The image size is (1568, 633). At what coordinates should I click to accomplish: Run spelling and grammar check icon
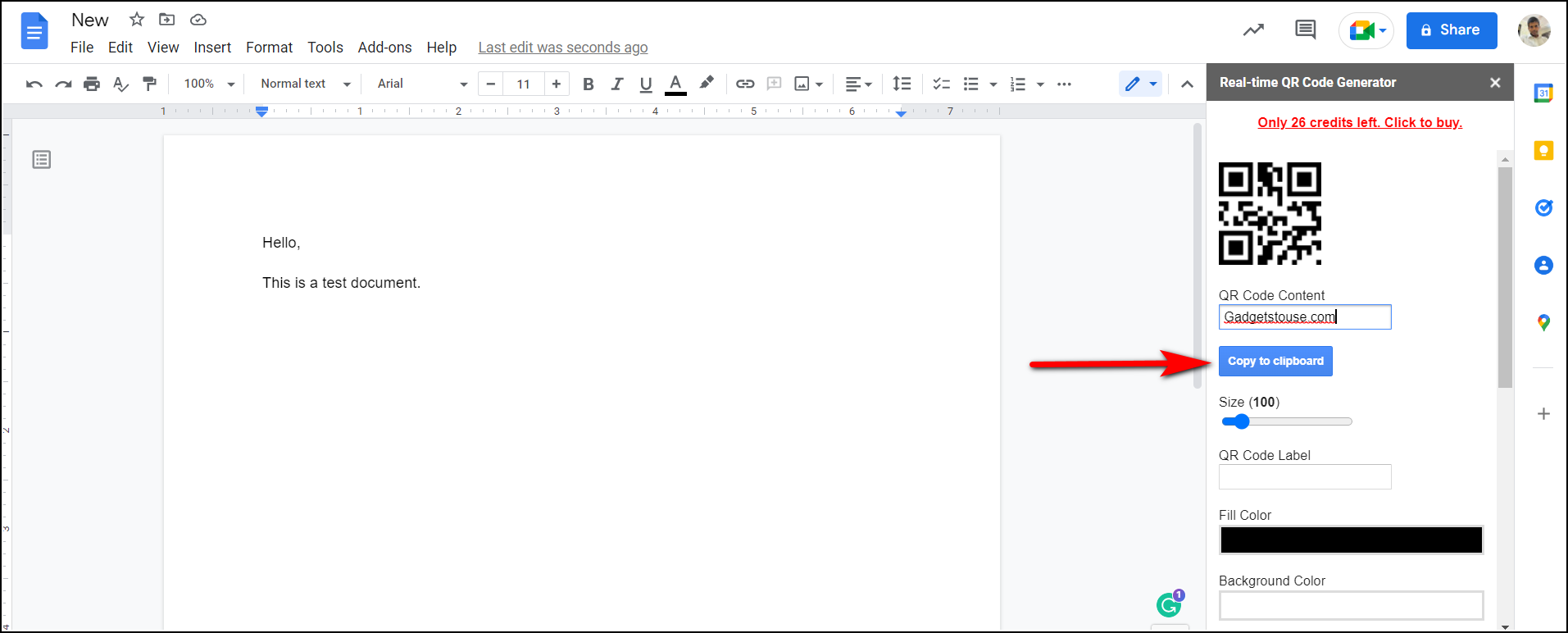coord(120,84)
